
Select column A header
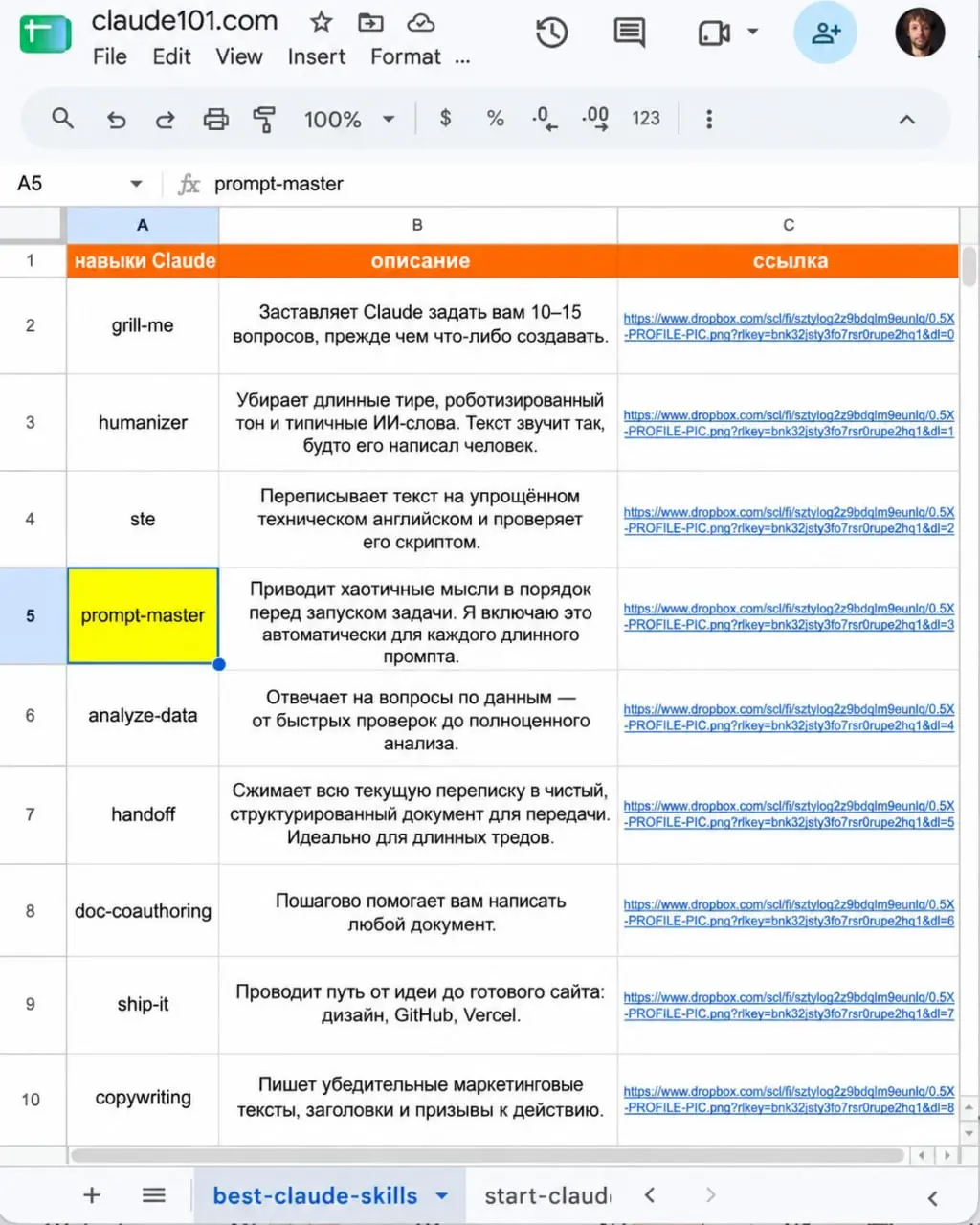[x=143, y=225]
